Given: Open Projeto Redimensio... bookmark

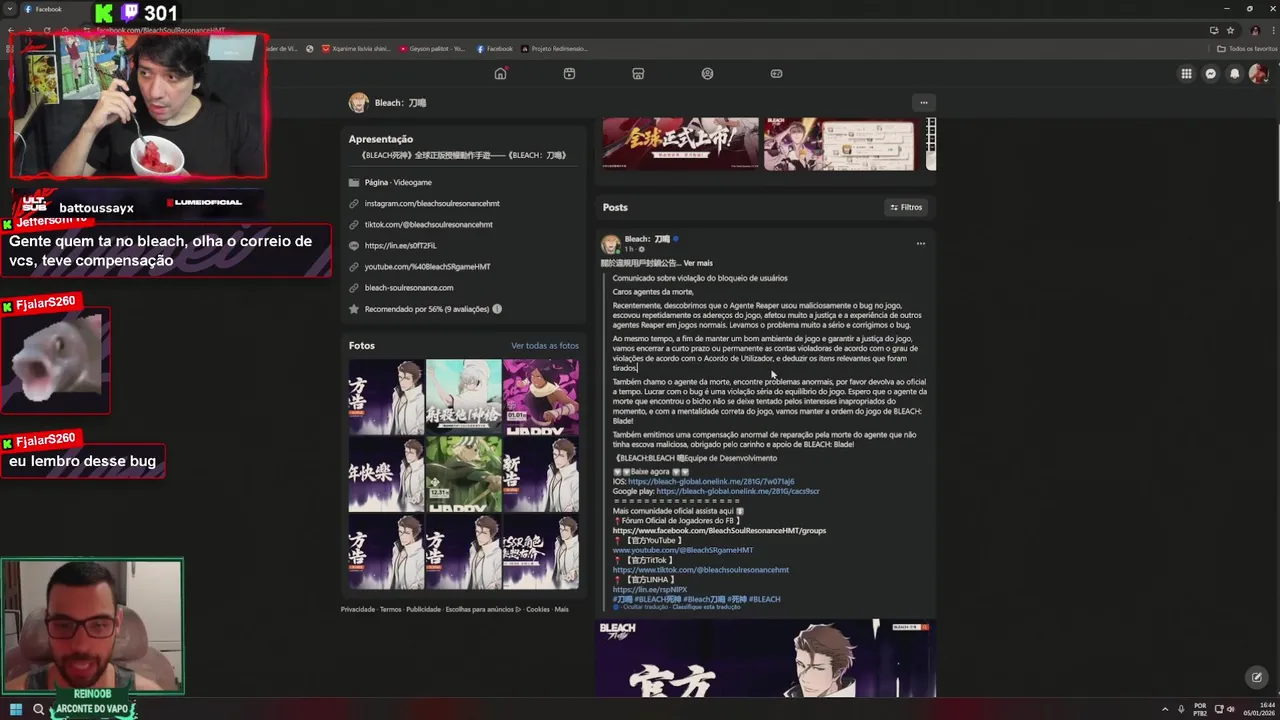Looking at the screenshot, I should coord(554,48).
